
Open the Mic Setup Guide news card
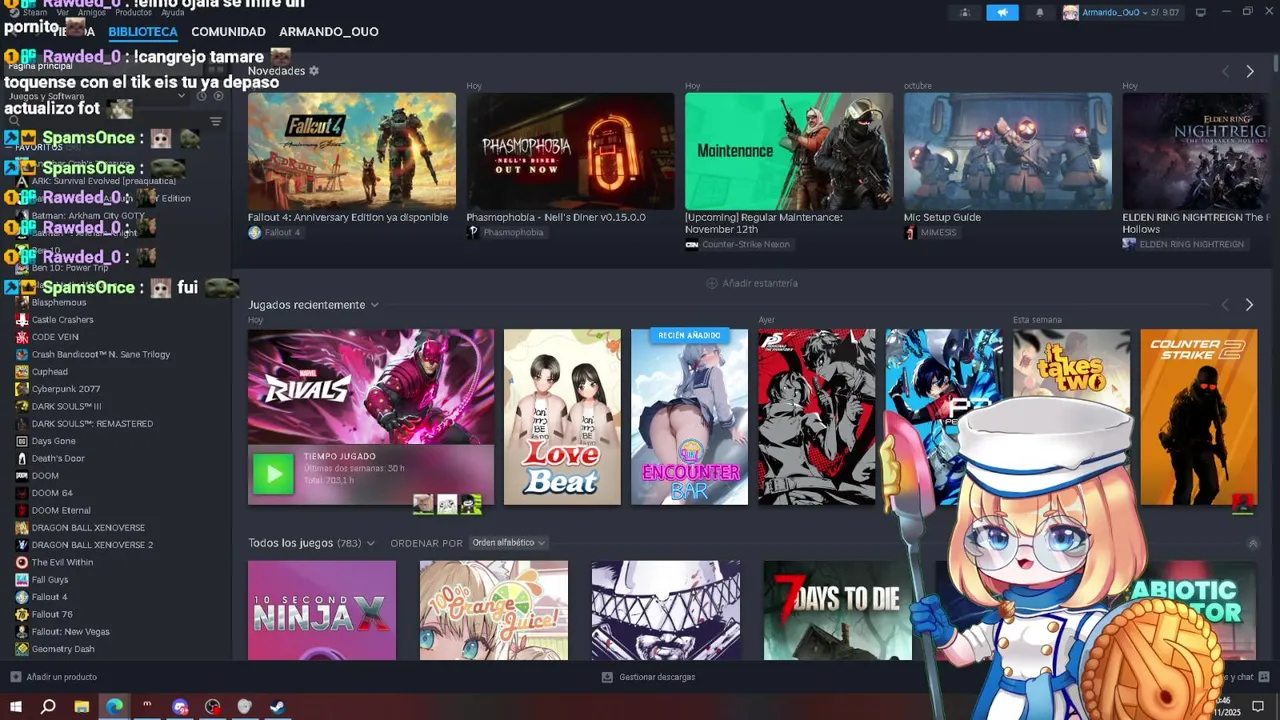tap(1007, 151)
